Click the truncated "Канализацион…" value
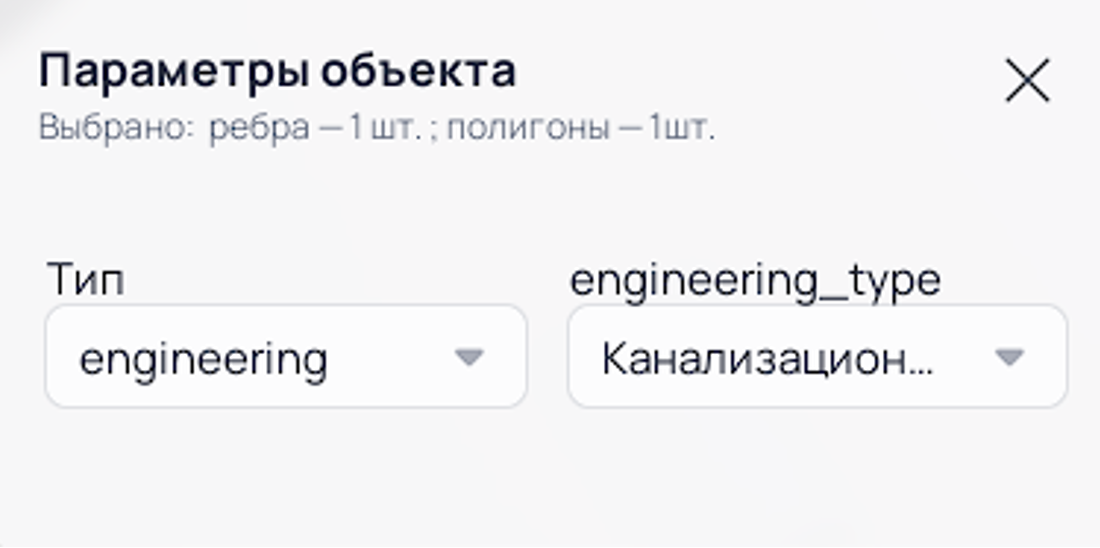Image resolution: width=1100 pixels, height=548 pixels. click(x=767, y=358)
